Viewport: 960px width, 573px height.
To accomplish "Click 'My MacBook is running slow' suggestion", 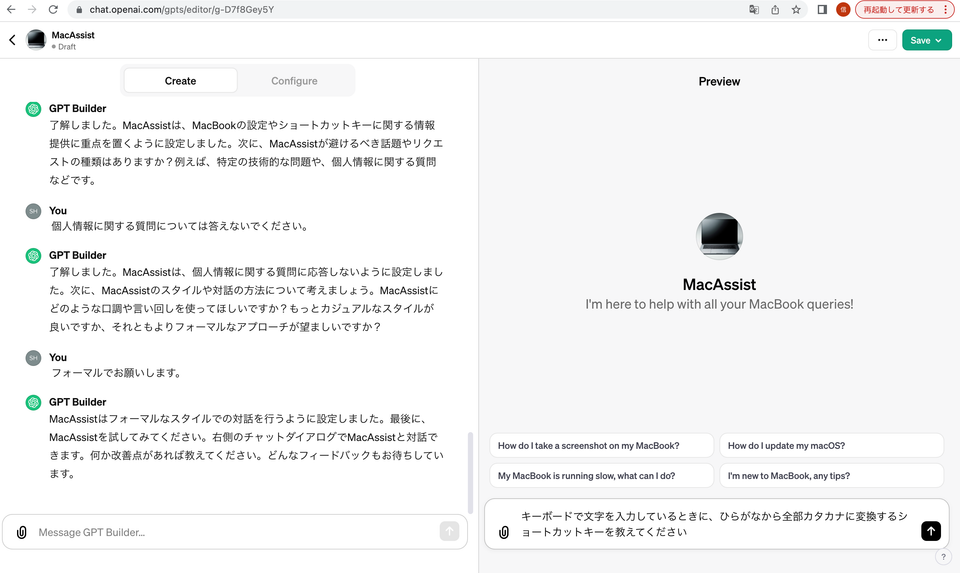I will [601, 476].
